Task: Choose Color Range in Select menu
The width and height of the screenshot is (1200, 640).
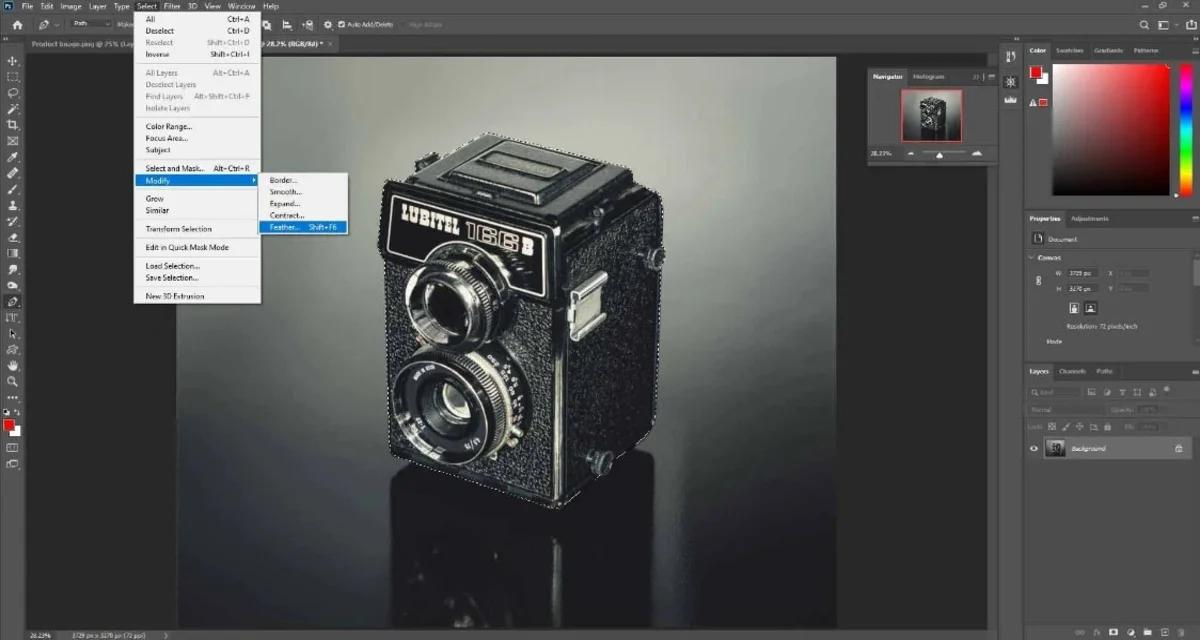Action: tap(198, 126)
